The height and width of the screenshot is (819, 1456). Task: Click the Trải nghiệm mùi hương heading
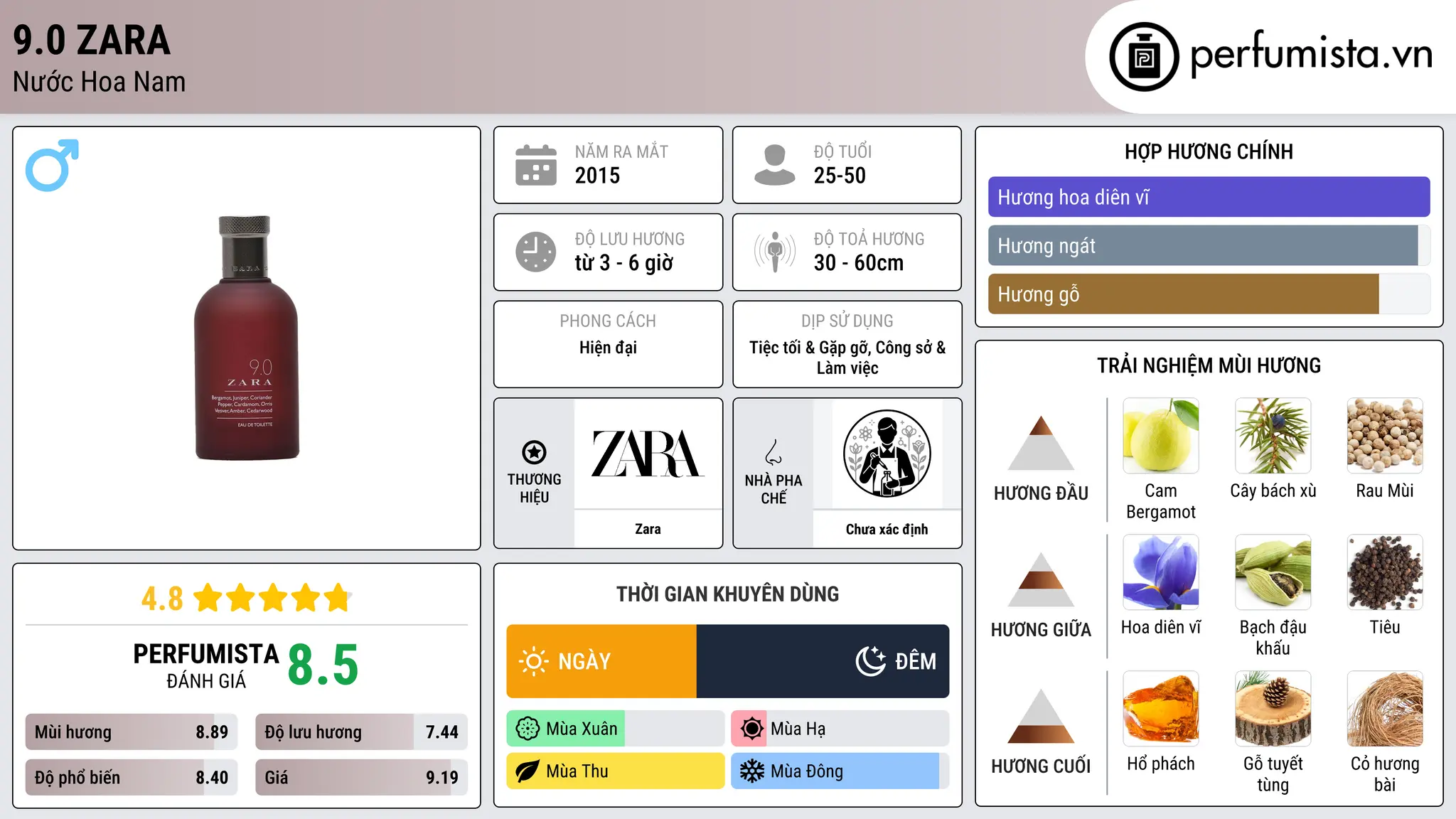click(1209, 365)
